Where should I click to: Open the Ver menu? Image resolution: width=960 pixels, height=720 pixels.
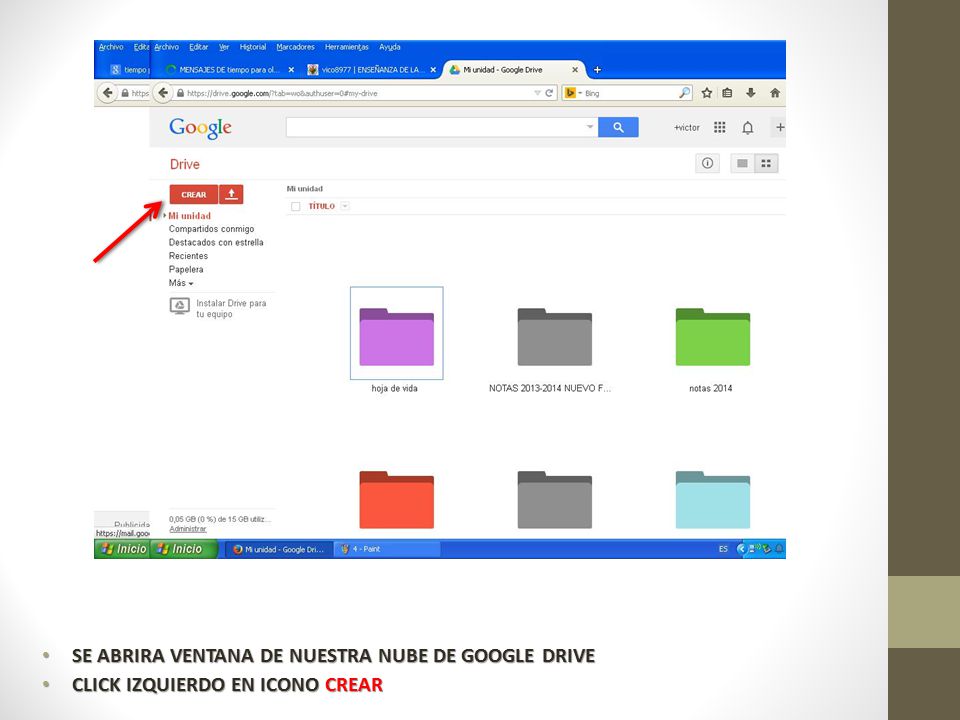pos(224,47)
